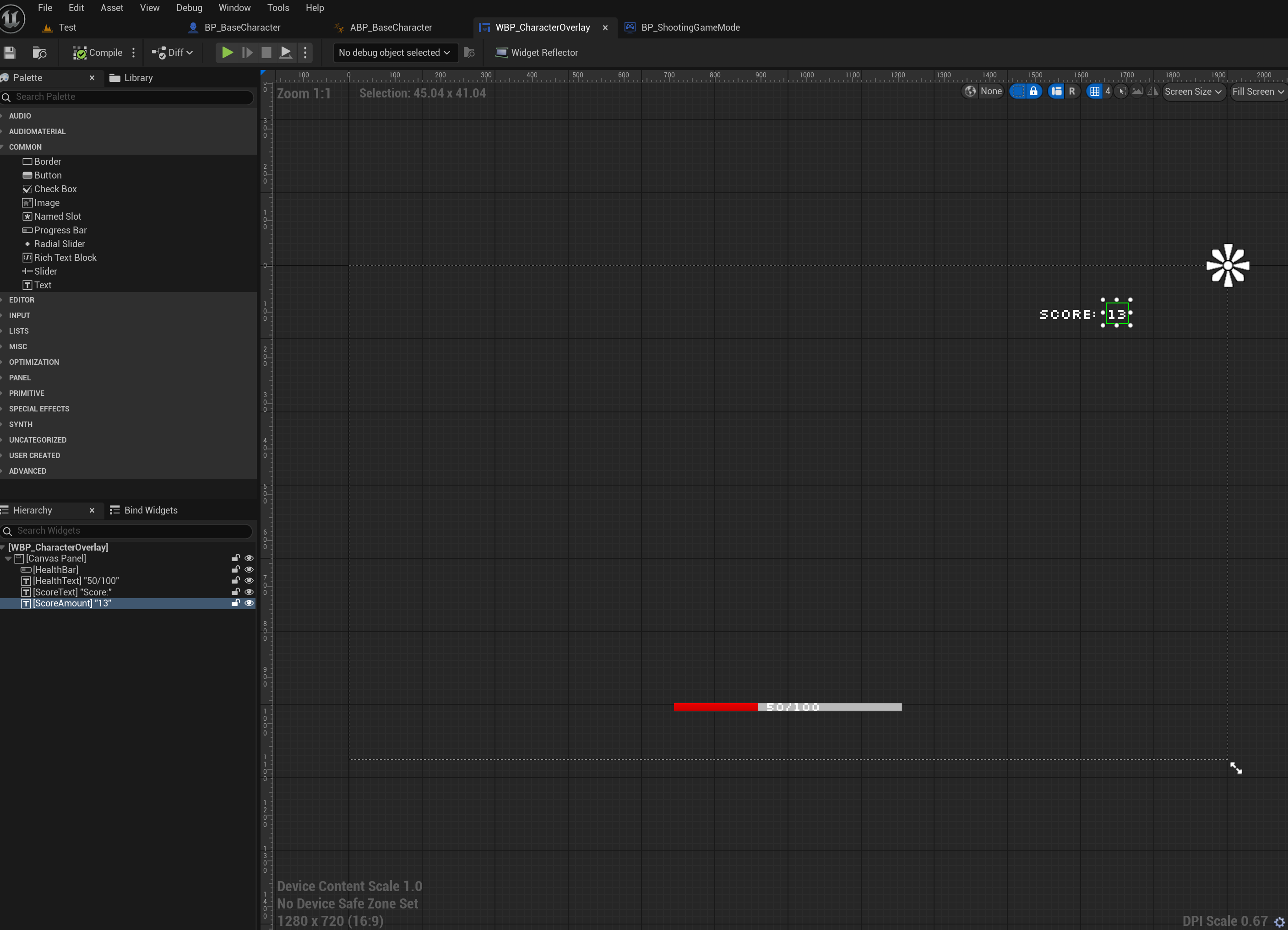Switch to the BP_ShootingGameMode tab

point(690,27)
